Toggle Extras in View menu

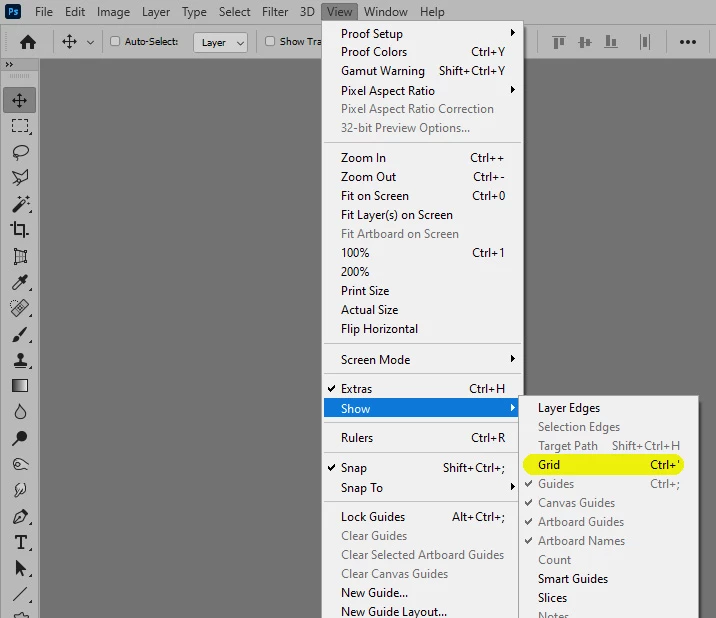(x=423, y=389)
